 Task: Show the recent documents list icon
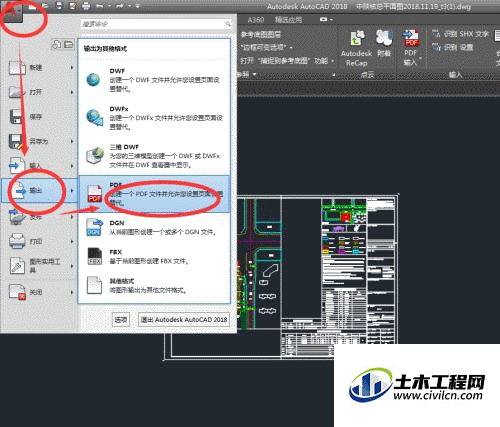point(57,44)
